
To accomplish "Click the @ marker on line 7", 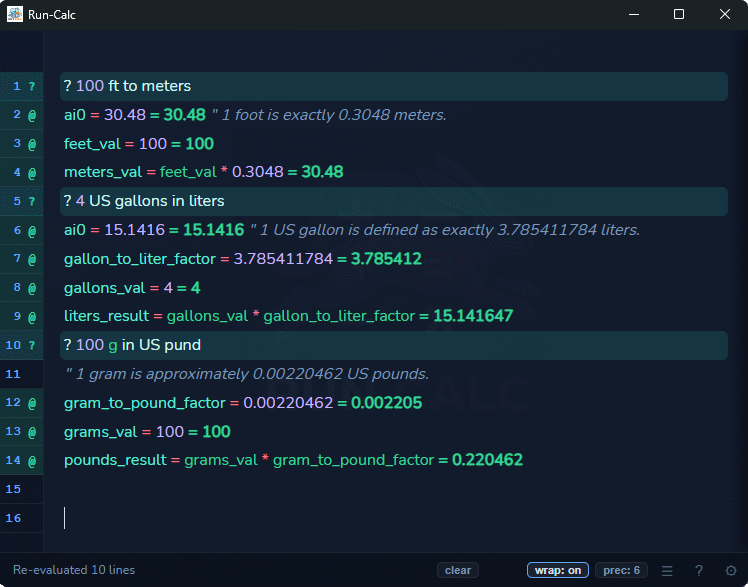I will coord(32,259).
